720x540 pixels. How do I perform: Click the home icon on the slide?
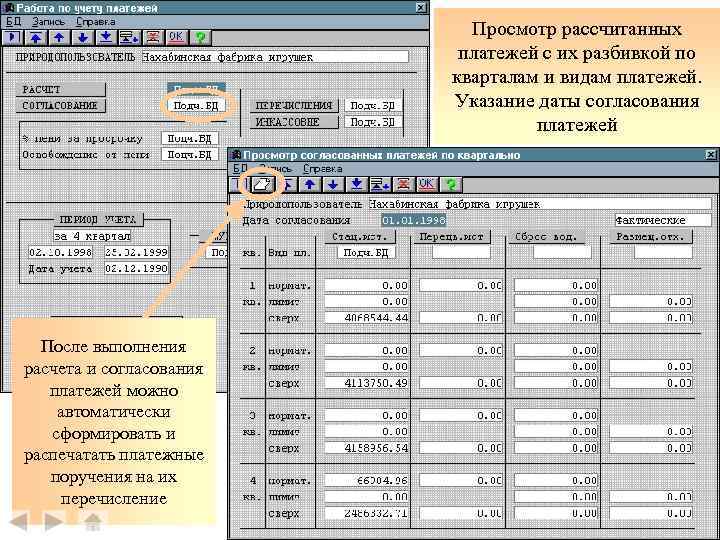(x=93, y=521)
